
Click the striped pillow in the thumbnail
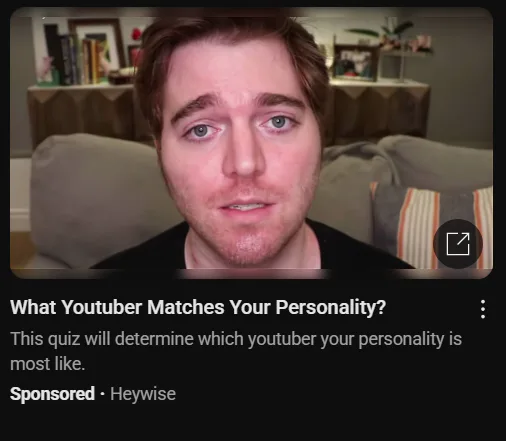pyautogui.click(x=432, y=225)
